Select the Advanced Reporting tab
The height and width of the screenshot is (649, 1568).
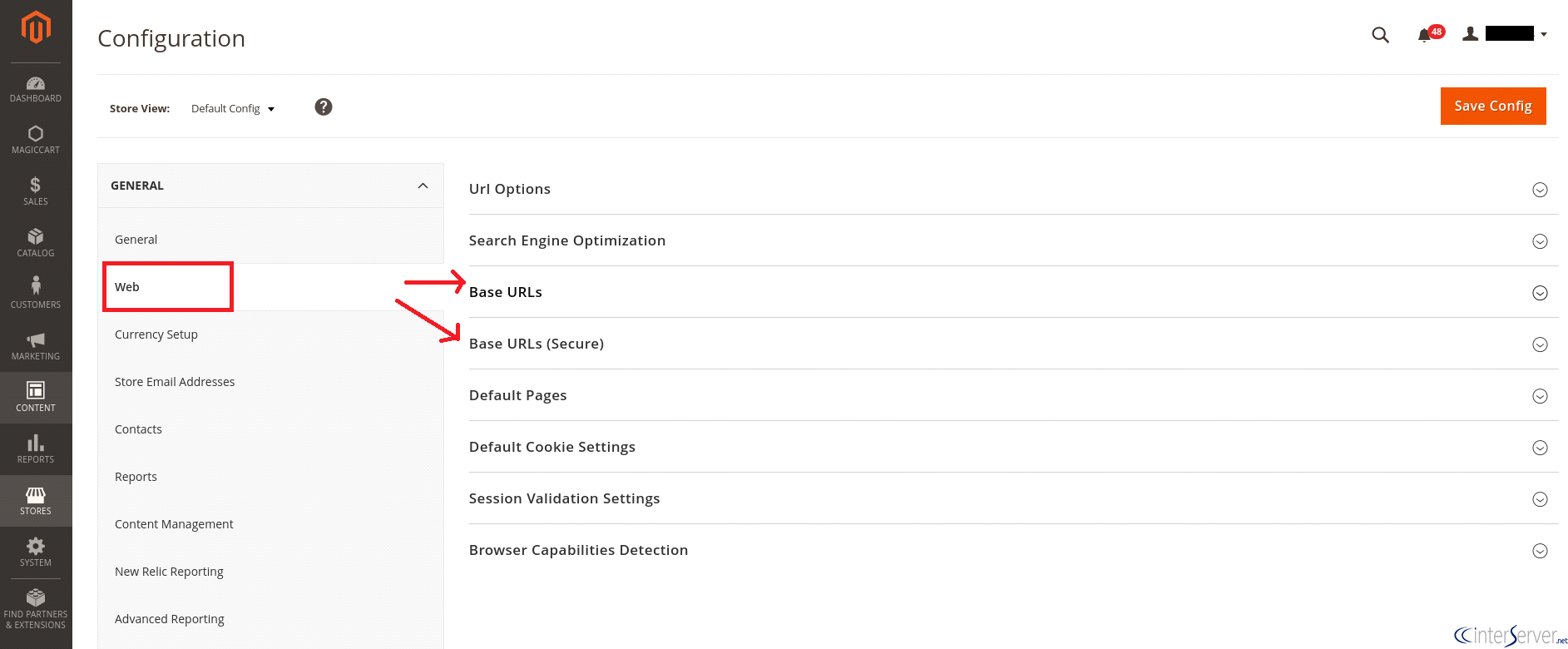270,619
